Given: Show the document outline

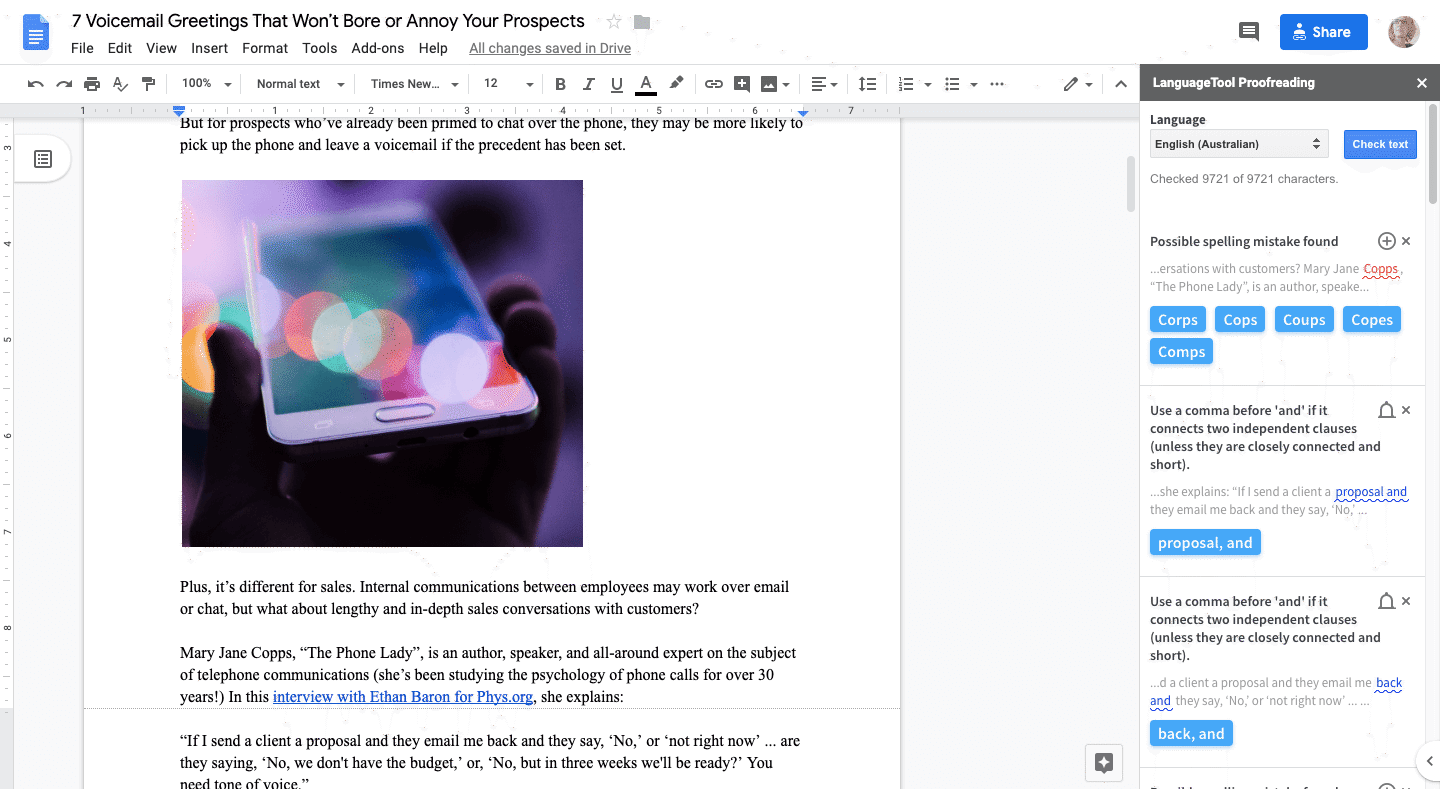Looking at the screenshot, I should point(43,159).
